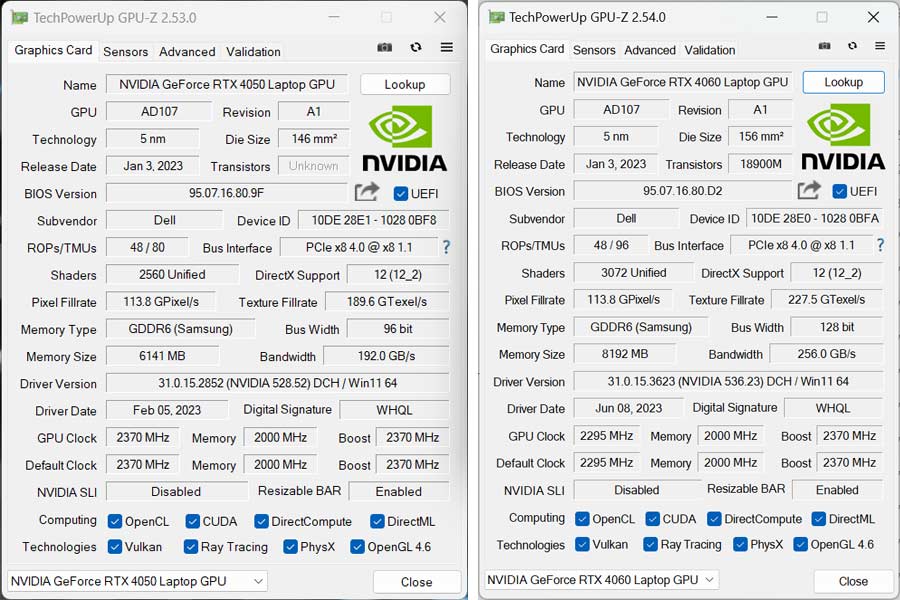Open the RTX 4050 Laptop GPU selector dropdown
This screenshot has height=600, width=900.
pyautogui.click(x=137, y=581)
